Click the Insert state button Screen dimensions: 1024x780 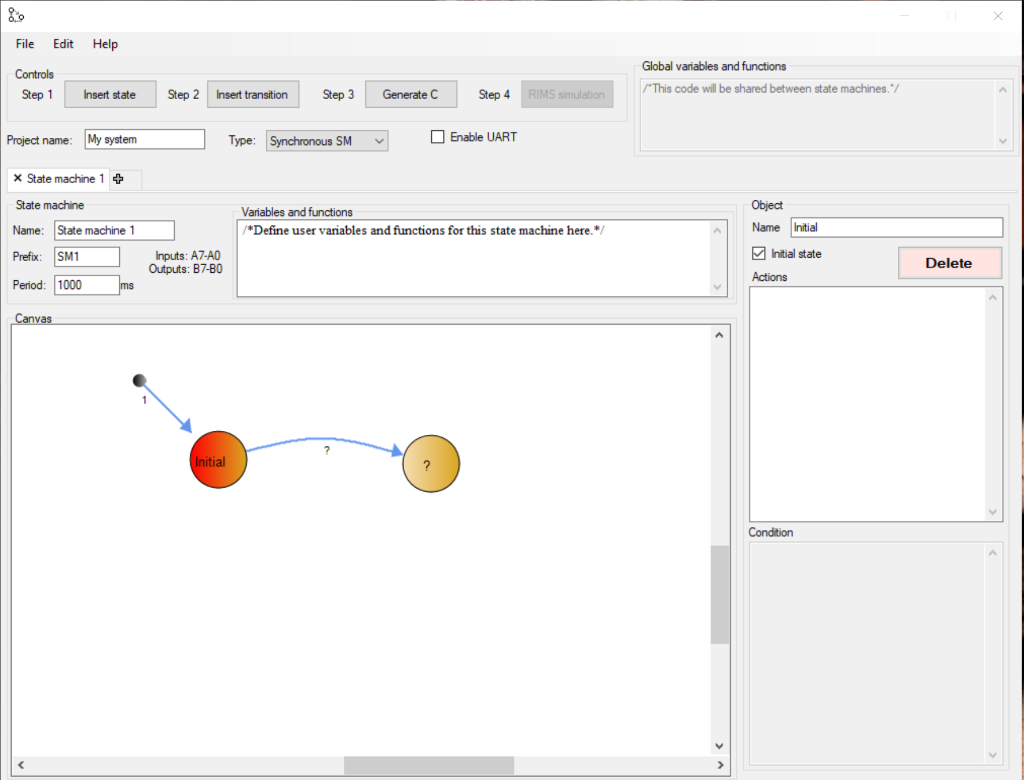[x=110, y=94]
